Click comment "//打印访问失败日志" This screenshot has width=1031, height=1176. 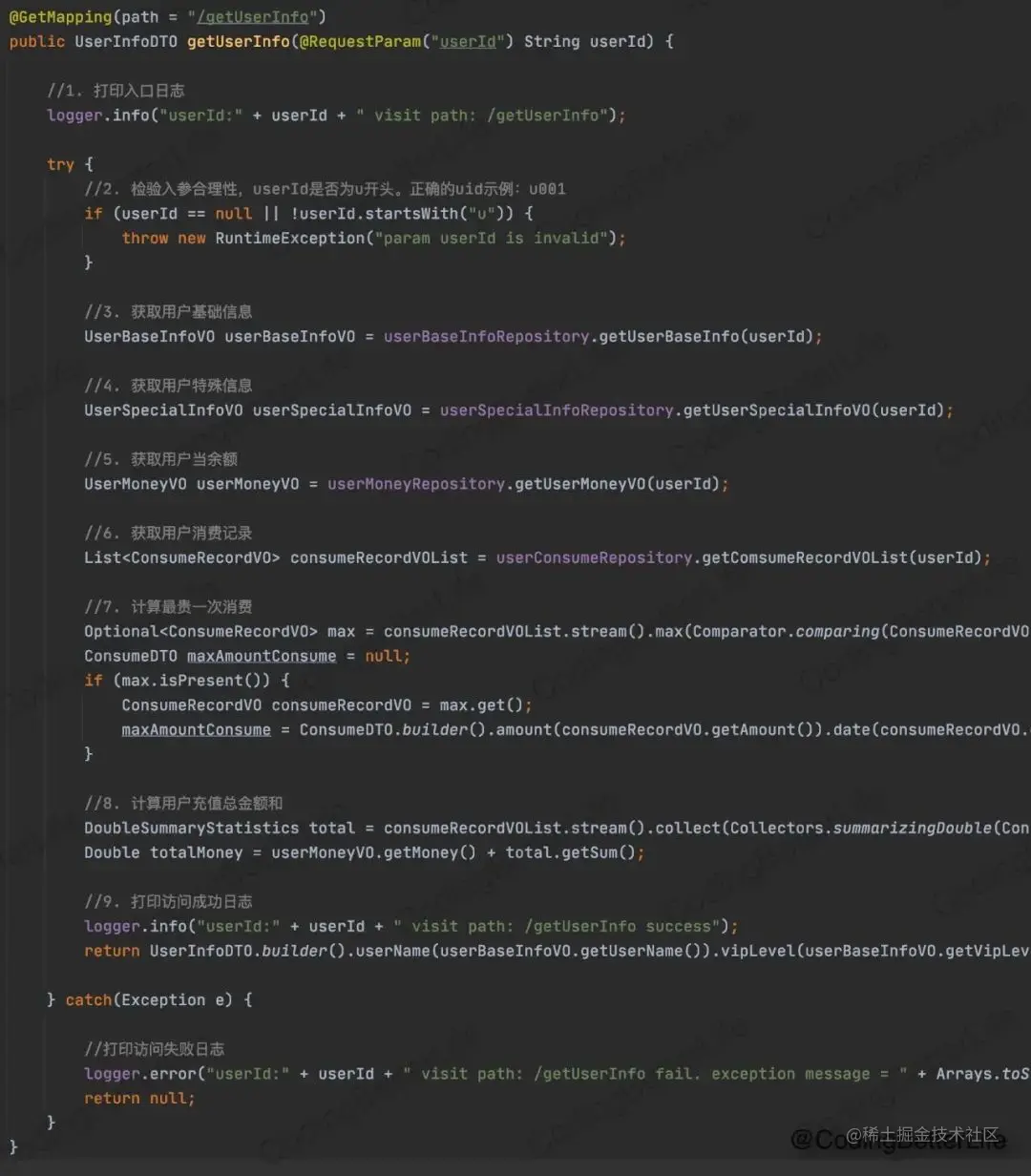pyautogui.click(x=154, y=1049)
